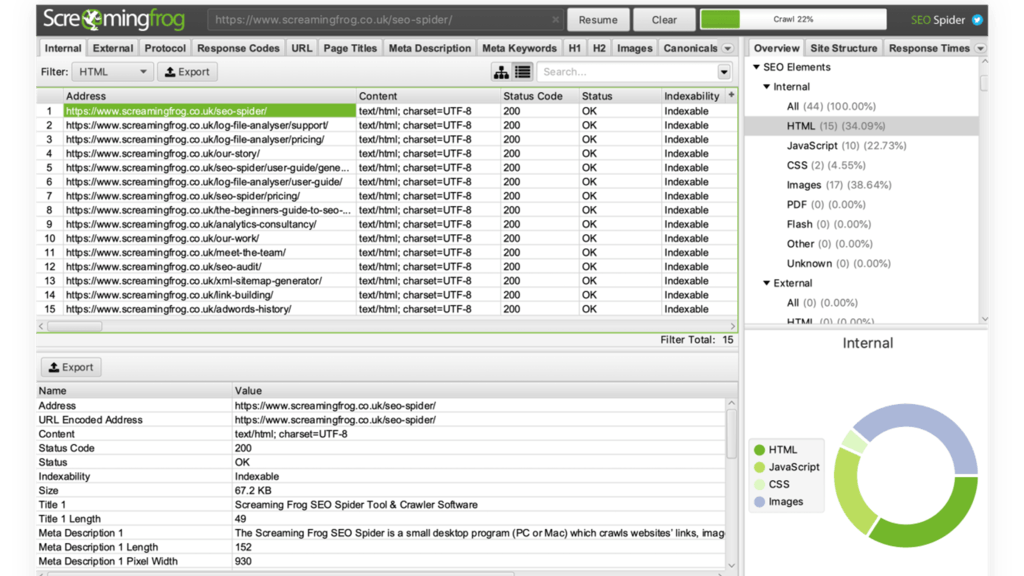Select Images (17) in overview tree
Viewport: 1024px width, 576px height.
(839, 185)
